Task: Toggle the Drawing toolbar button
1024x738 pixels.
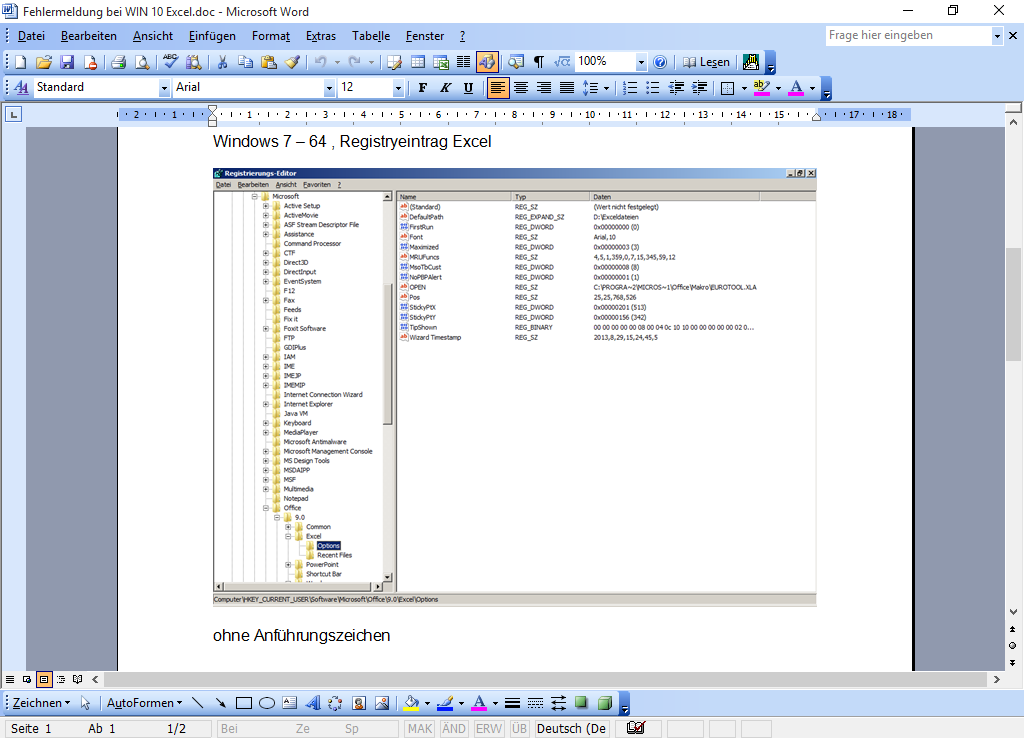Action: [487, 62]
